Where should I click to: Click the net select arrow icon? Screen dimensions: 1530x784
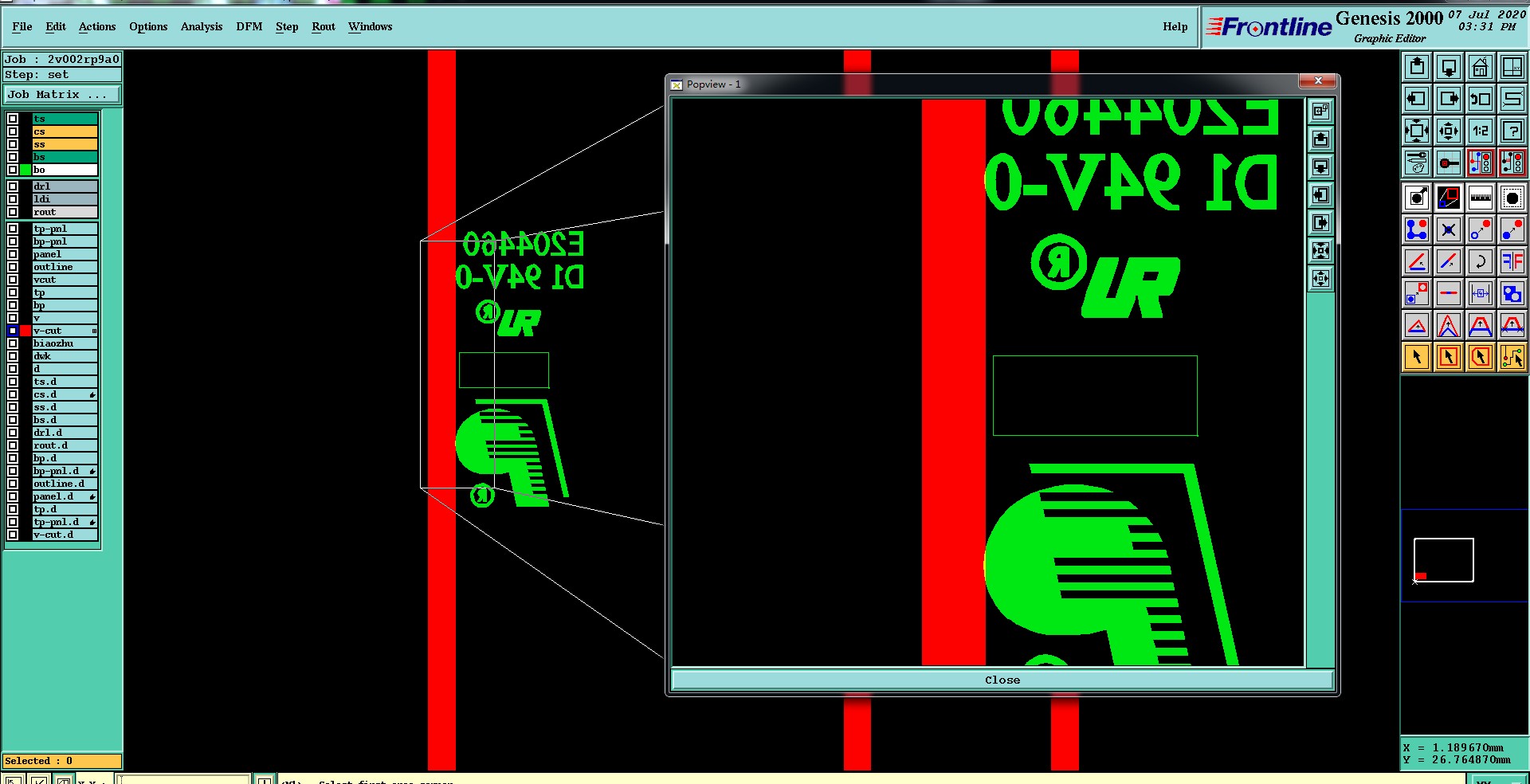pos(1512,357)
